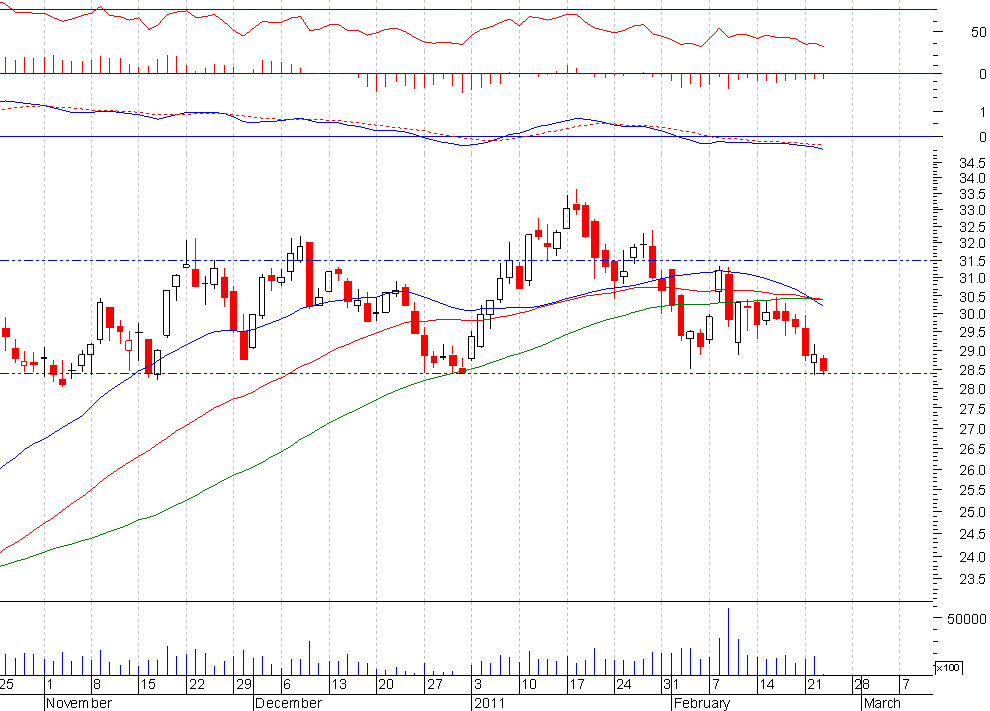Click the 28.5 price axis label
This screenshot has height=711, width=990.
(972, 370)
